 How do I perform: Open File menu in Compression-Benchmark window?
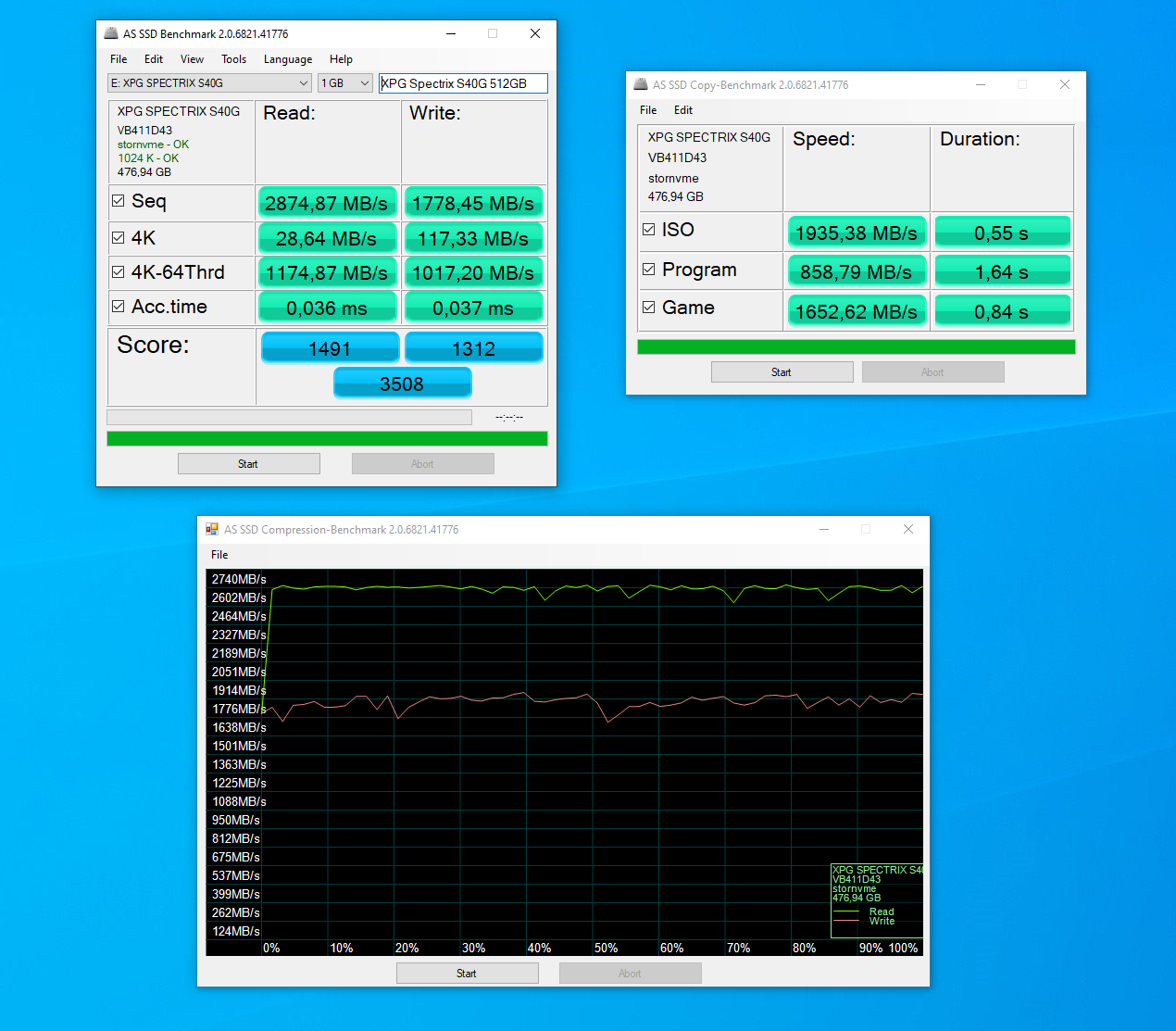(x=219, y=555)
